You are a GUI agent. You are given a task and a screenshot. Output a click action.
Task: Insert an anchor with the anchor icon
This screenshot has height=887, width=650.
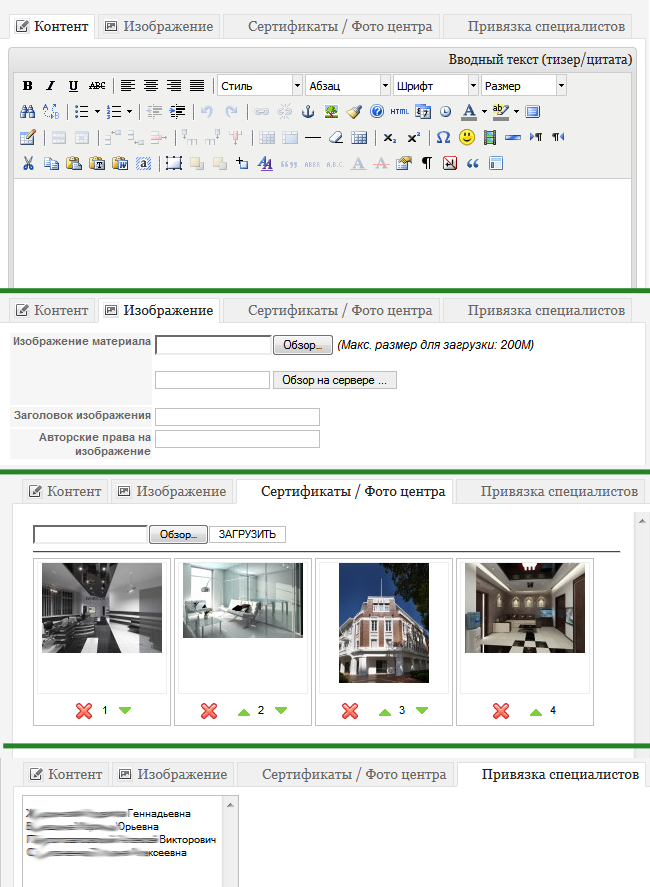coord(308,111)
